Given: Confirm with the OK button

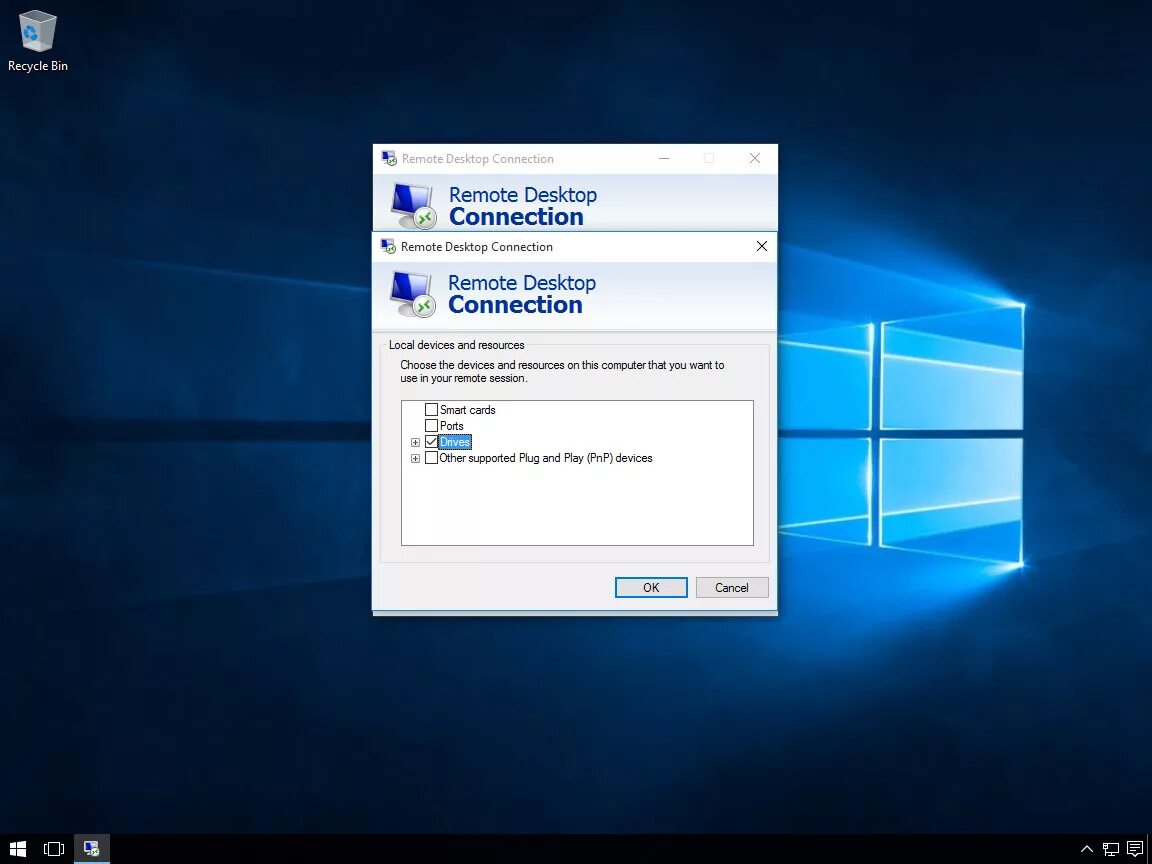Looking at the screenshot, I should point(651,587).
